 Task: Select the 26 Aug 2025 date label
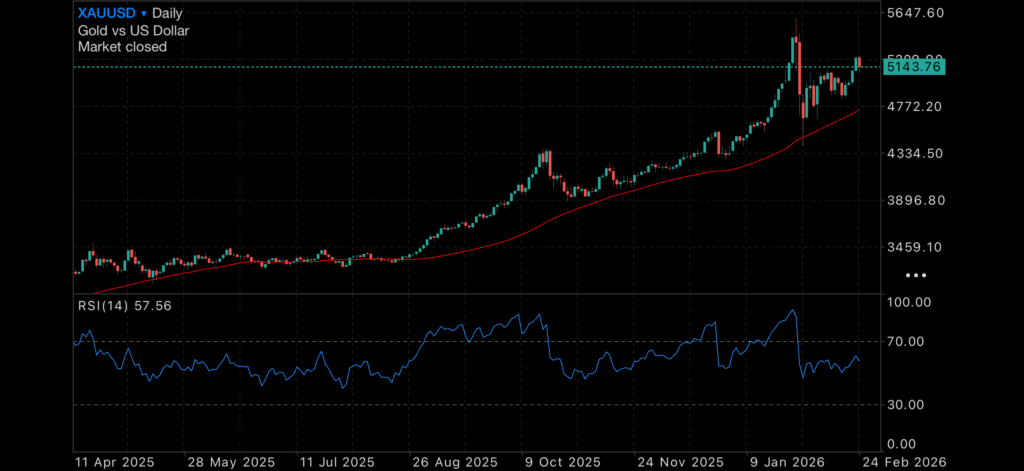pos(453,463)
